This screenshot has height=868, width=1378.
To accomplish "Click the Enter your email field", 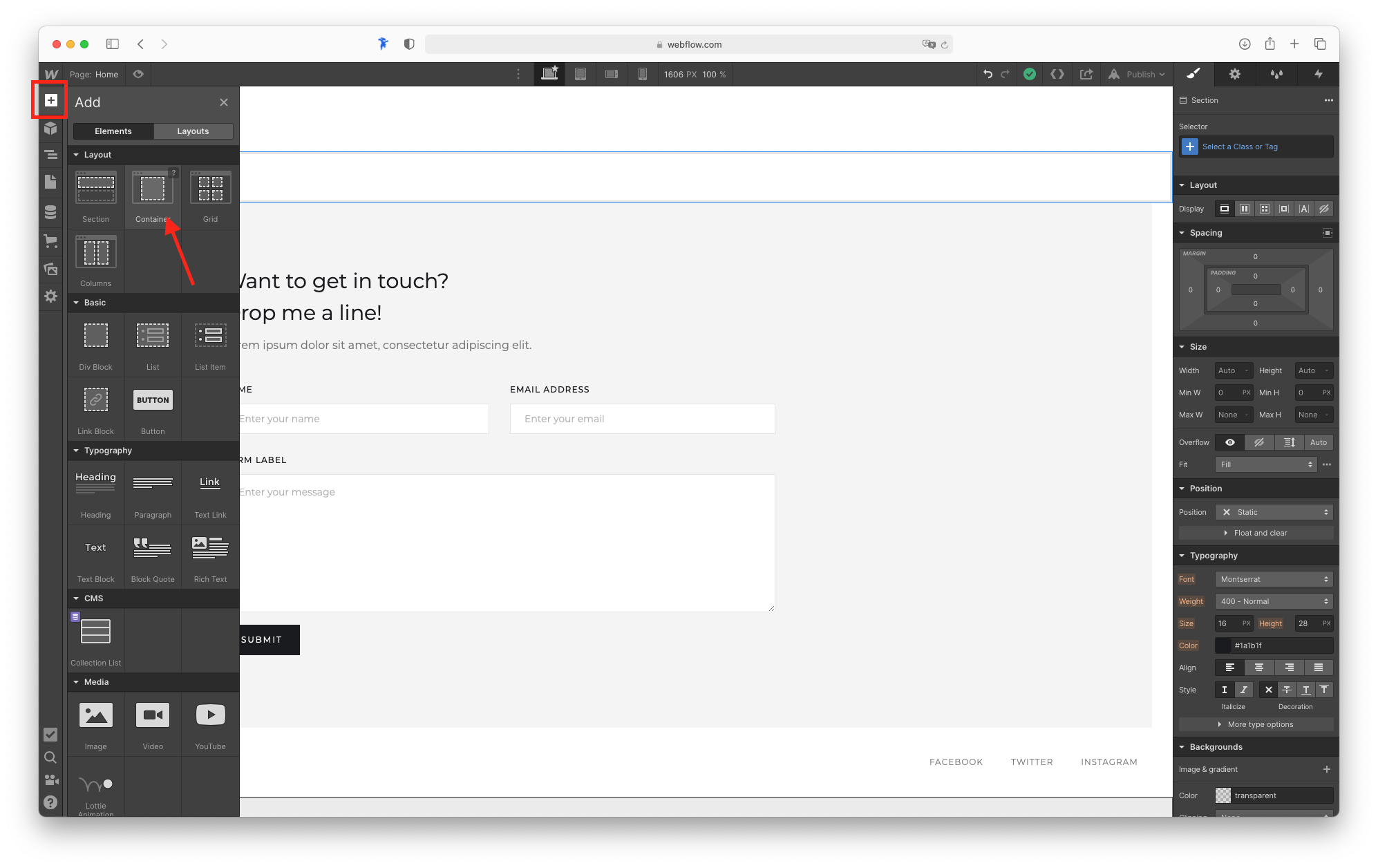I will (642, 418).
